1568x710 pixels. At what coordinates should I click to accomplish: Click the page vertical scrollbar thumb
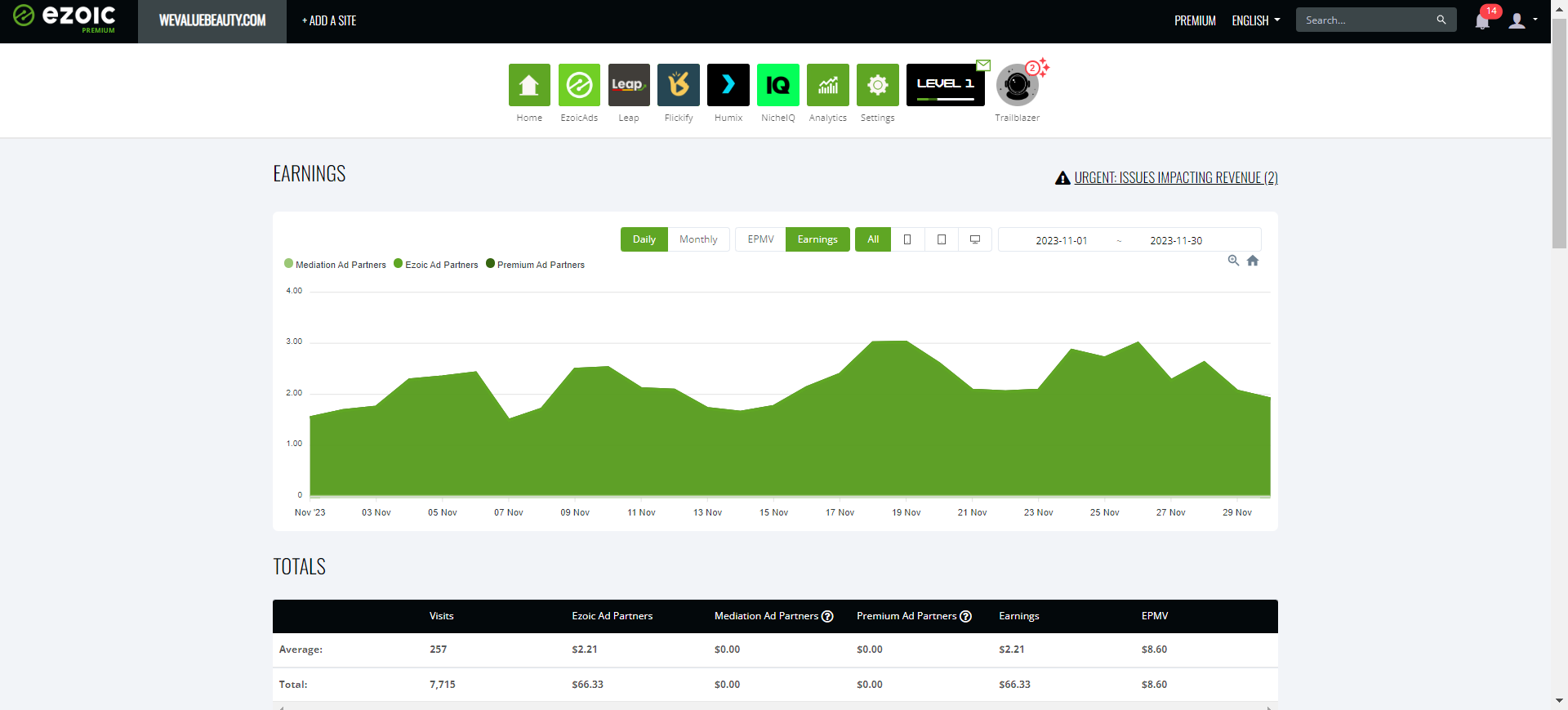[1559, 135]
